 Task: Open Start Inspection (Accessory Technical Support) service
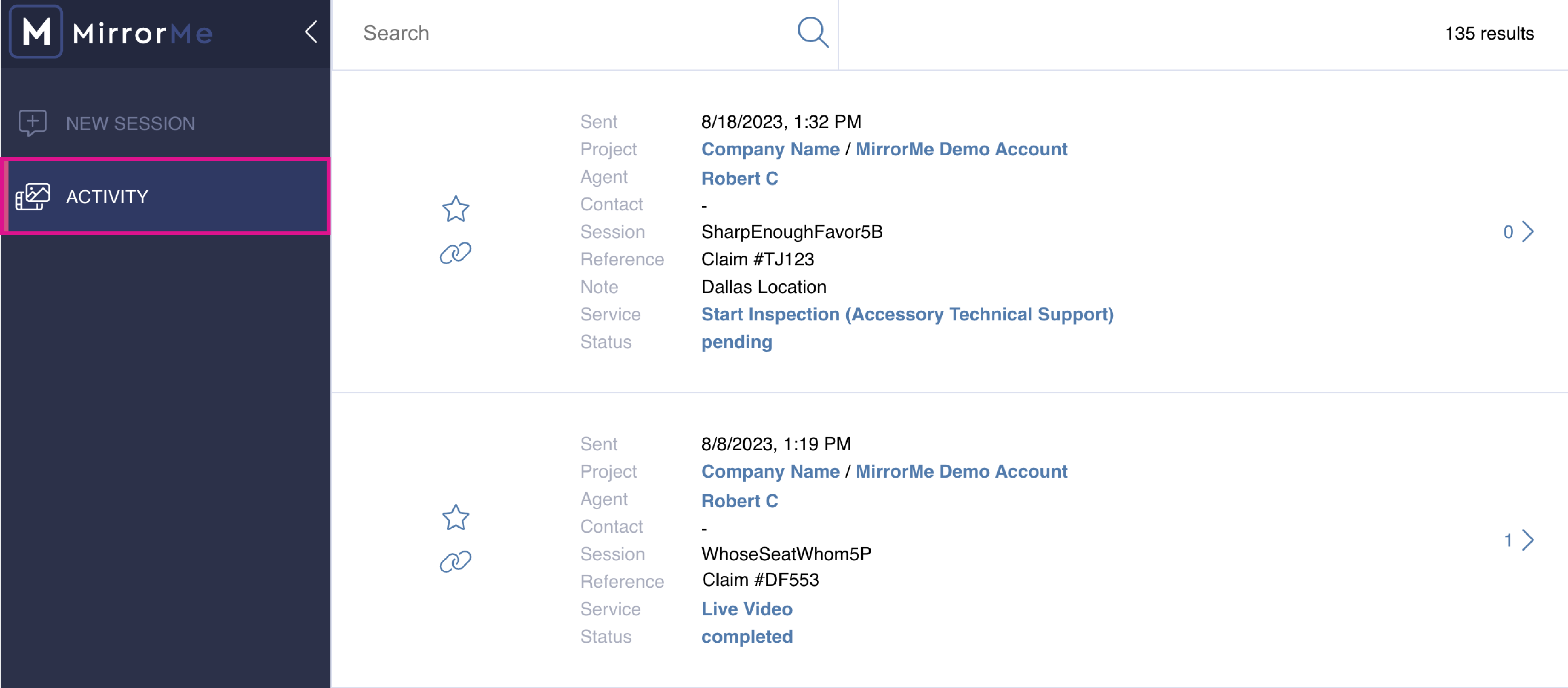click(x=907, y=314)
